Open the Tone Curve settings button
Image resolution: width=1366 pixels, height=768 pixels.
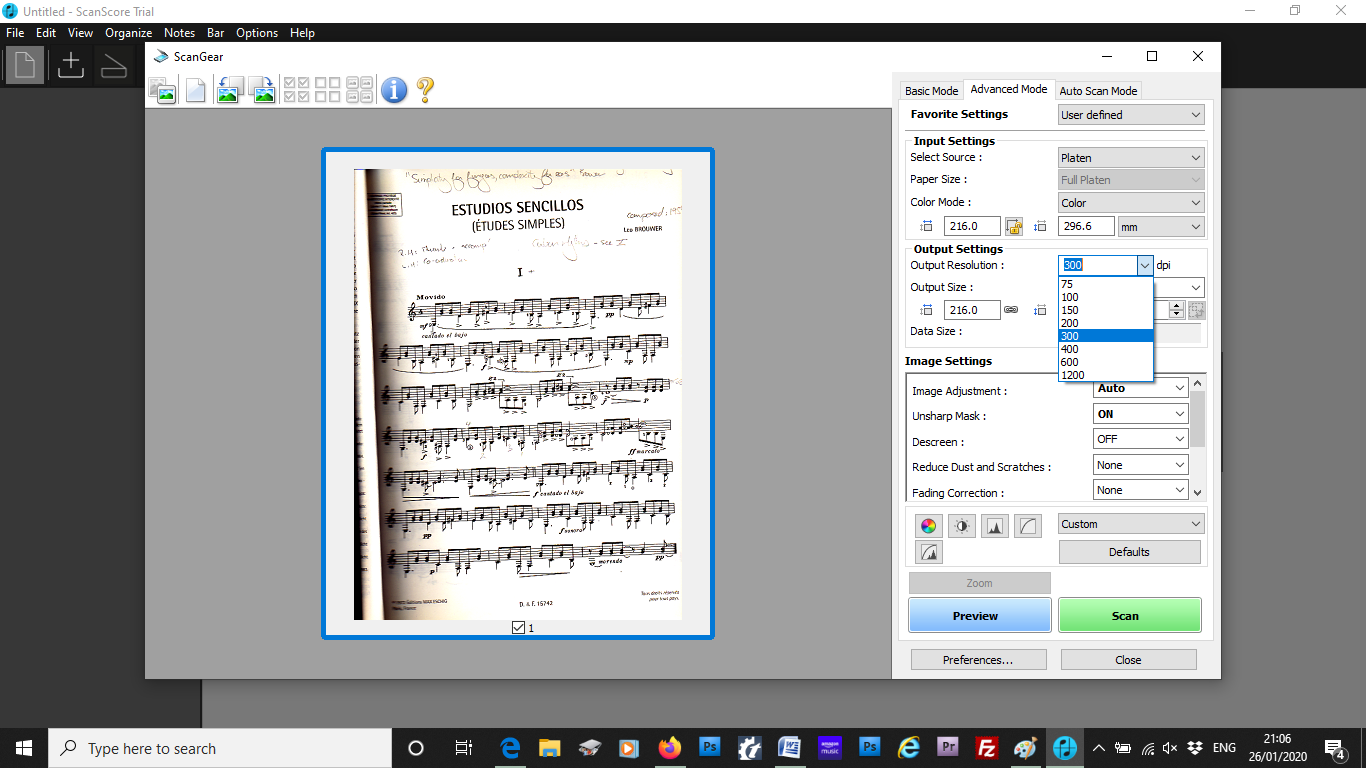pos(1028,526)
